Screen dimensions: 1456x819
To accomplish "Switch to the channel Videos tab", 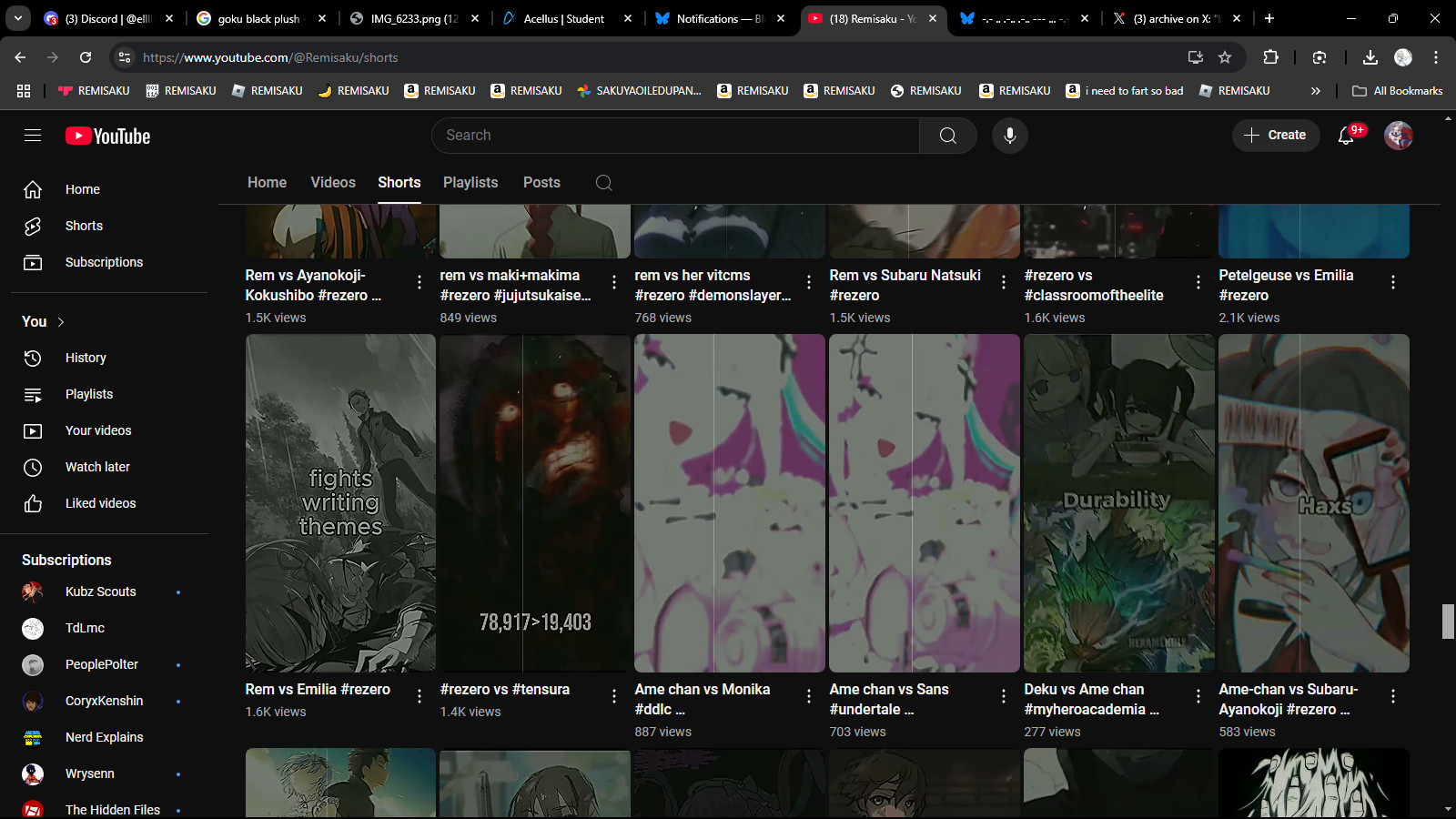I will point(333,183).
